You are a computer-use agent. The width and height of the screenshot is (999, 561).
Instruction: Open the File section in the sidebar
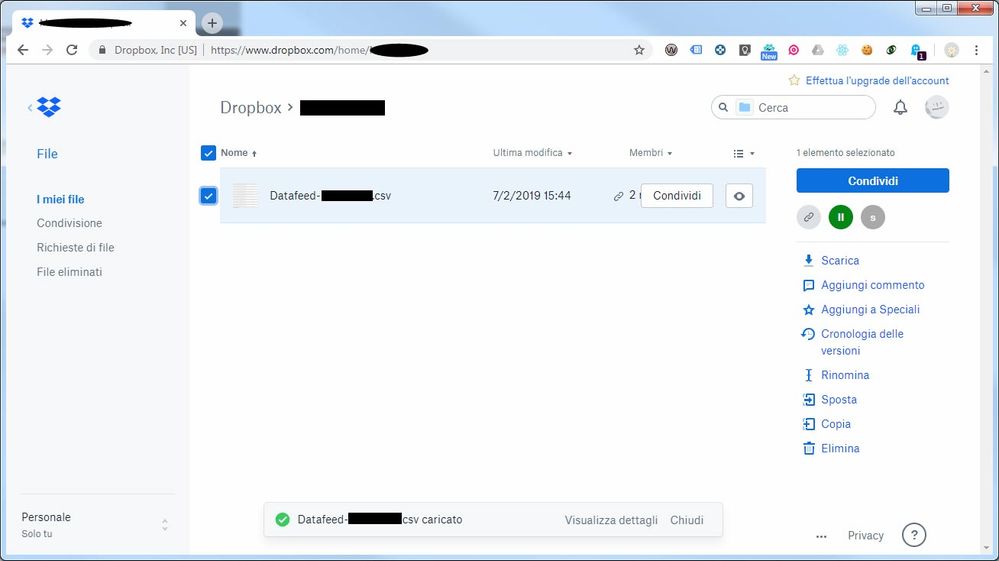(x=47, y=153)
